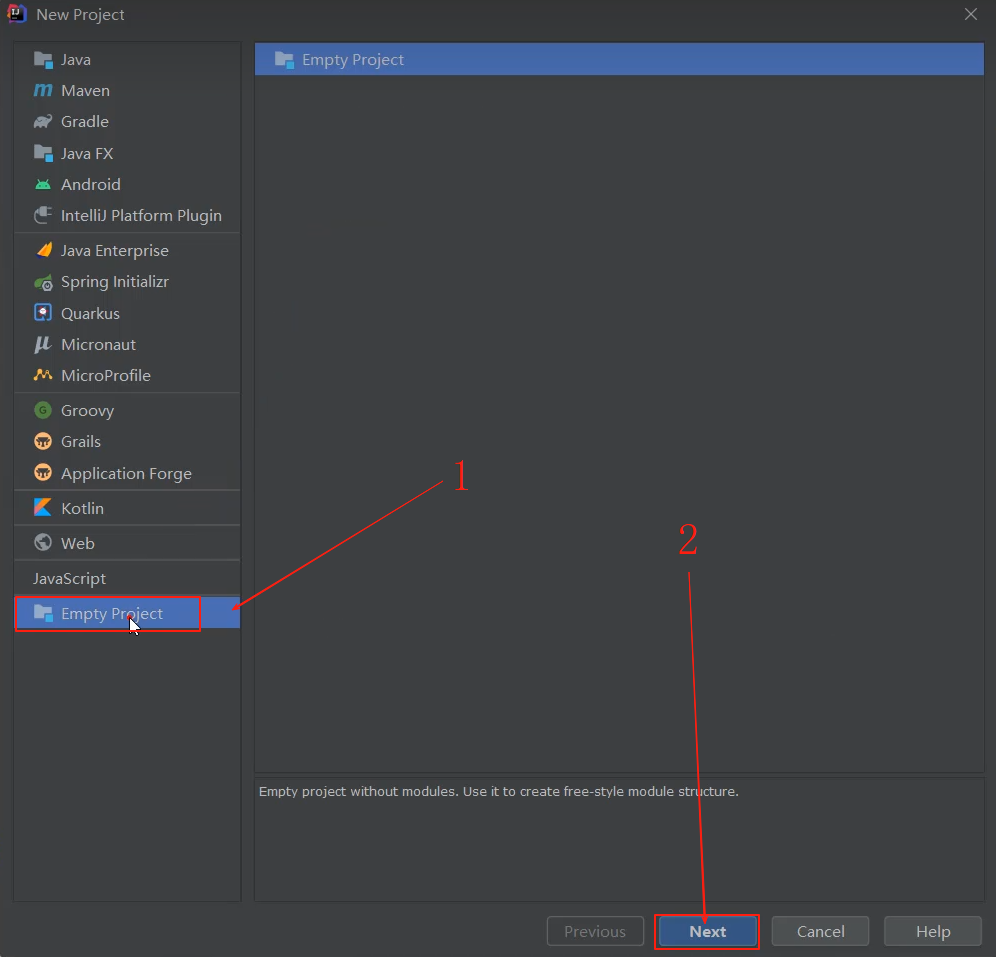Viewport: 996px width, 957px height.
Task: Select Application Forge entry
Action: [x=127, y=473]
